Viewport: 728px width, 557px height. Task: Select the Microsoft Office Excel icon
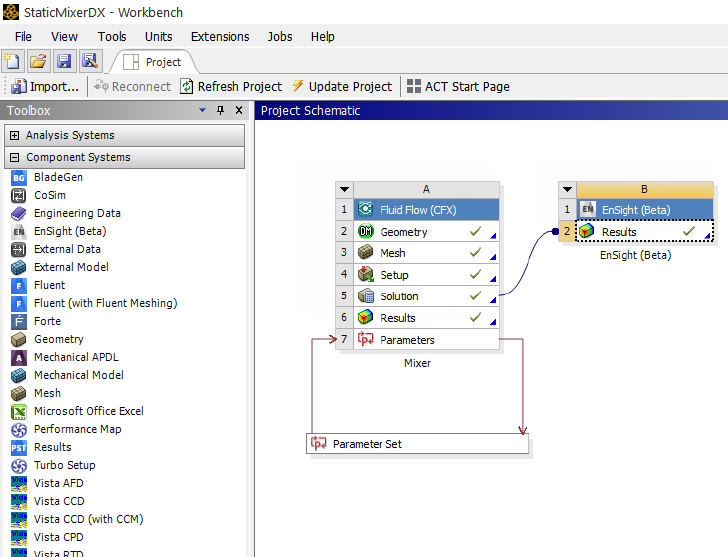19,411
